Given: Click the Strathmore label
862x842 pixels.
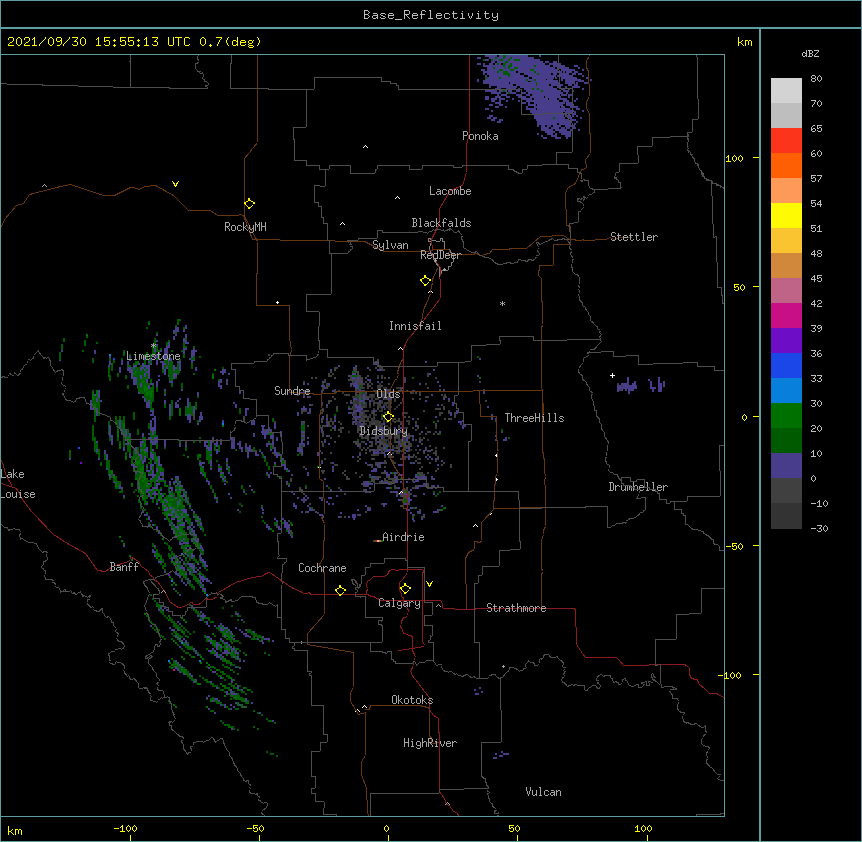Looking at the screenshot, I should pyautogui.click(x=516, y=608).
